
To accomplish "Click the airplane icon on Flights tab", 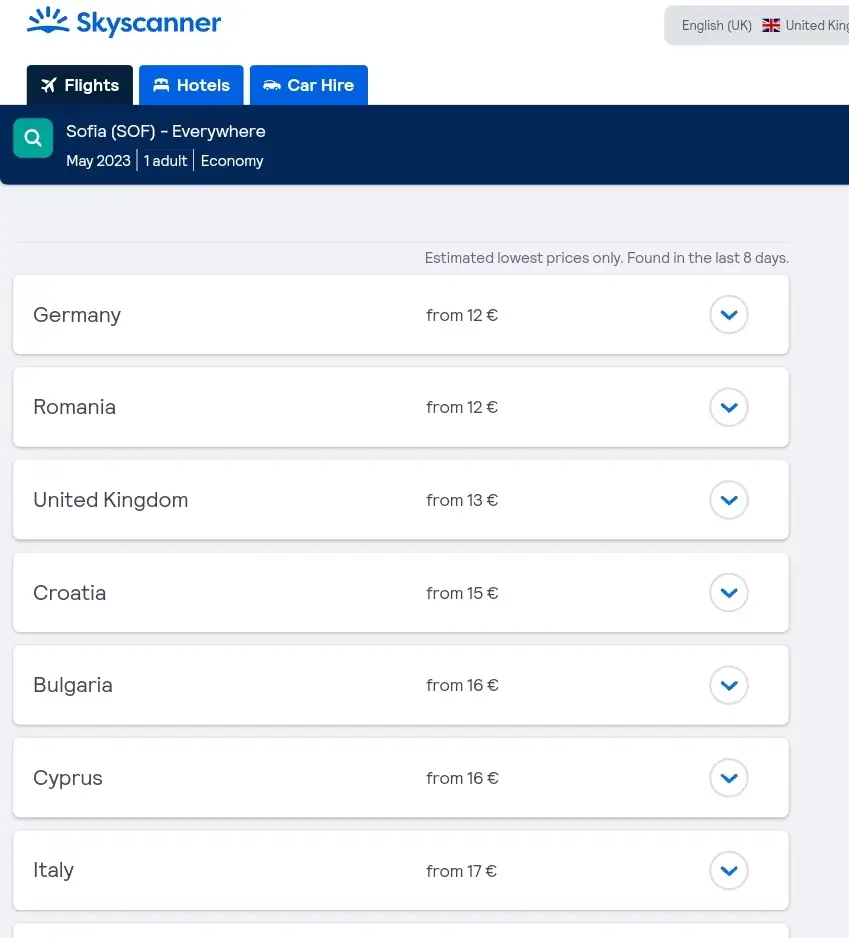I will (49, 86).
